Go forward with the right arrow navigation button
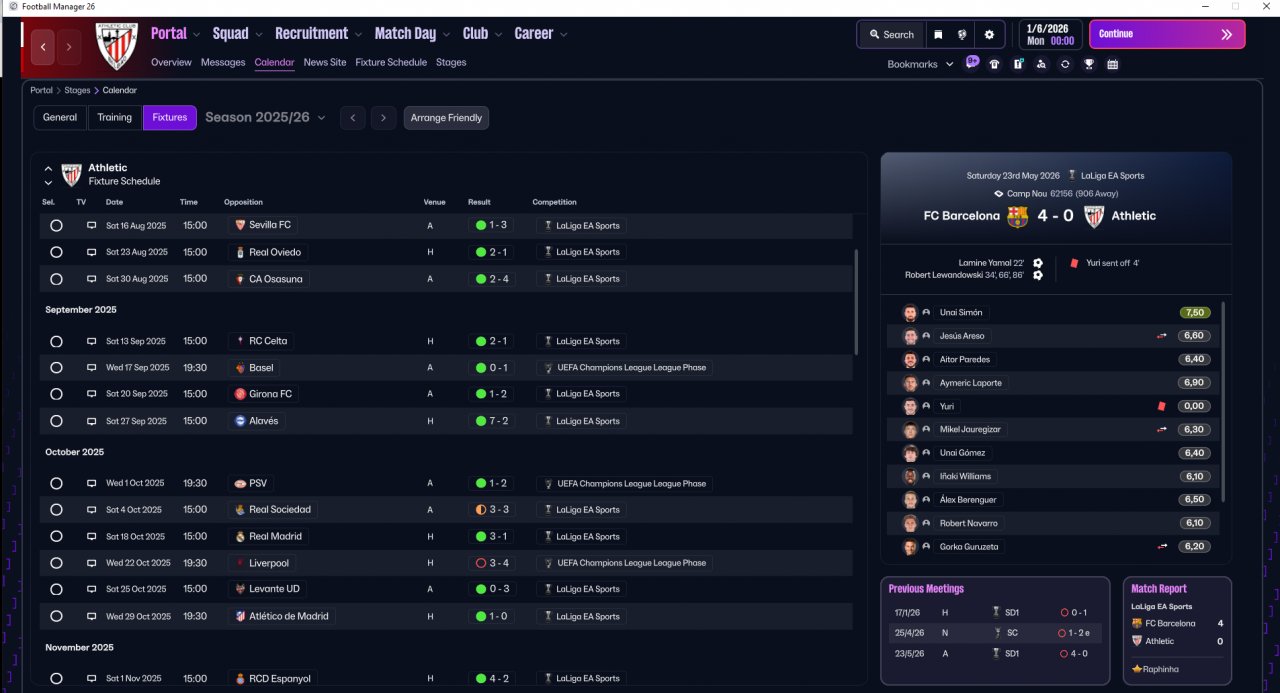Viewport: 1280px width, 693px height. click(69, 47)
